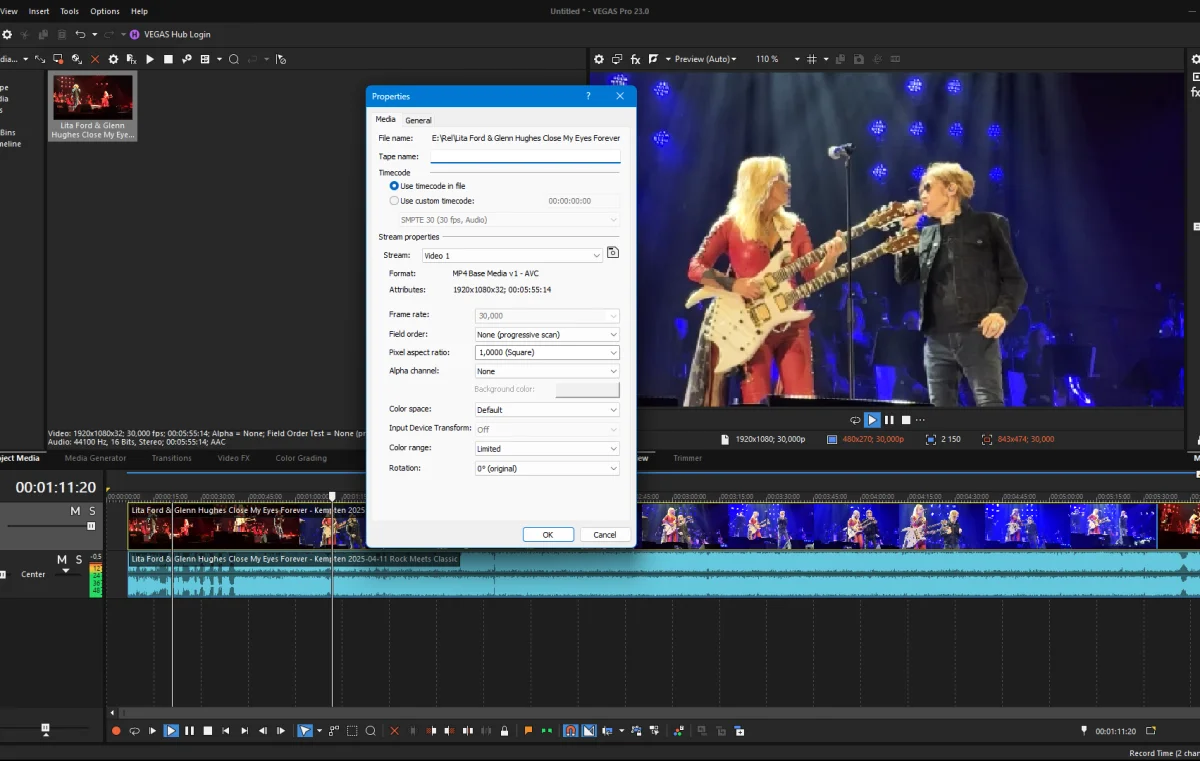Select 'Use timecode in file' radio button
The image size is (1200, 761).
pos(394,186)
